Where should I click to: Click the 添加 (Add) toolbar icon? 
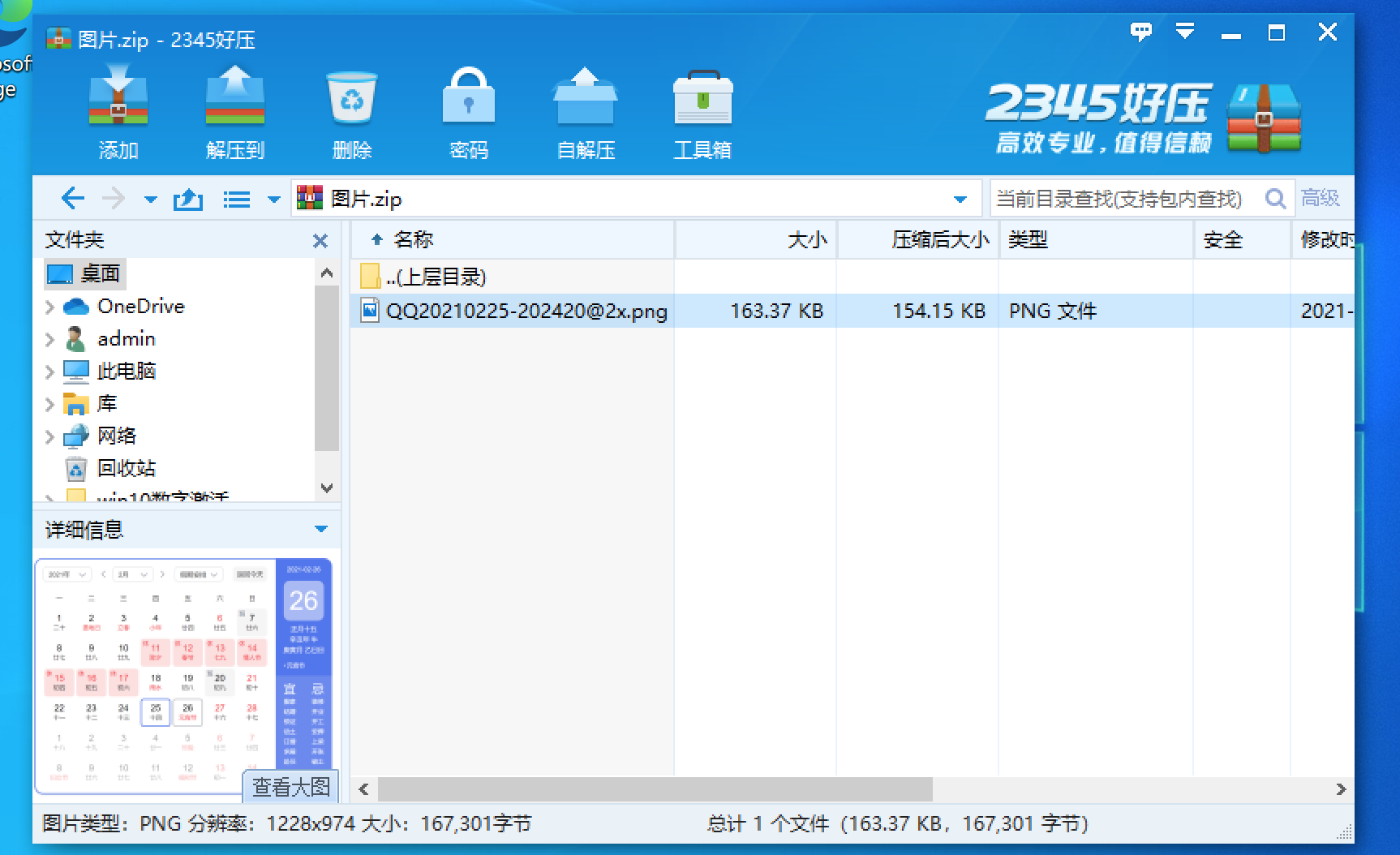(118, 114)
